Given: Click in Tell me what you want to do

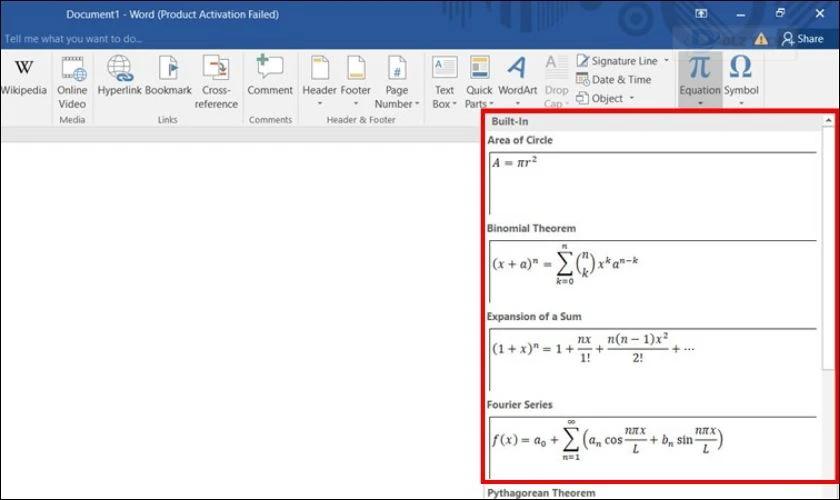Looking at the screenshot, I should click(x=73, y=39).
